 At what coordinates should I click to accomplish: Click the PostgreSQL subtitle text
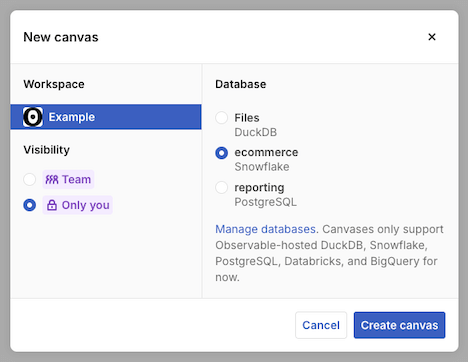[x=265, y=202]
